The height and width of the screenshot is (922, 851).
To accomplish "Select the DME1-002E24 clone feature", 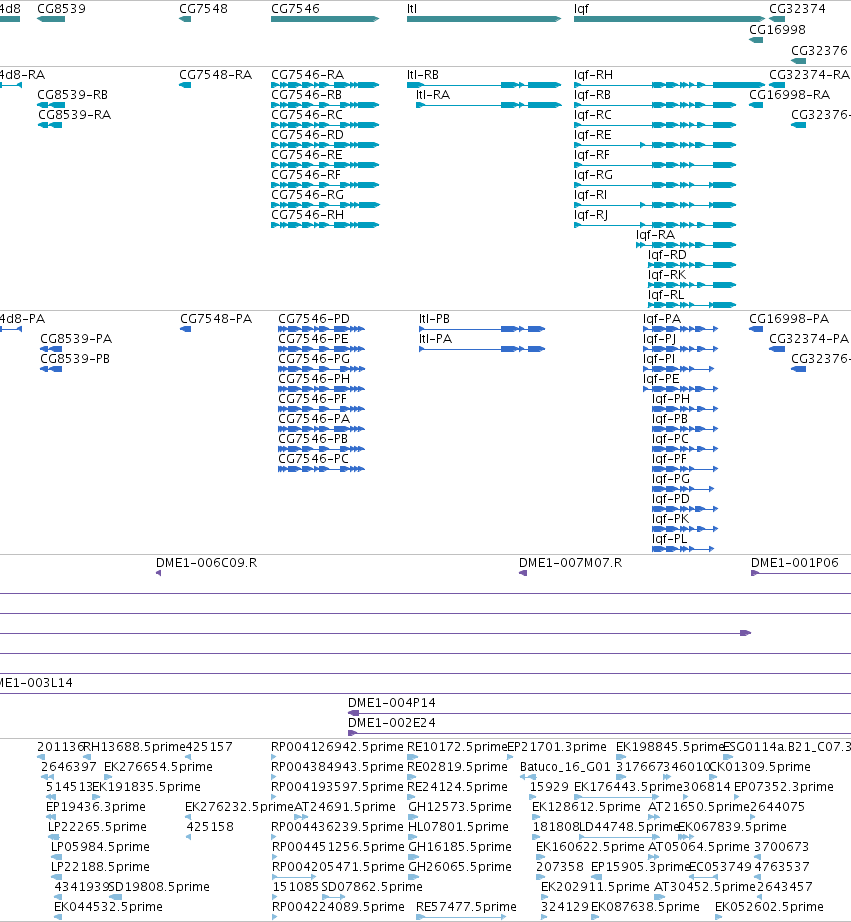I will [x=599, y=733].
